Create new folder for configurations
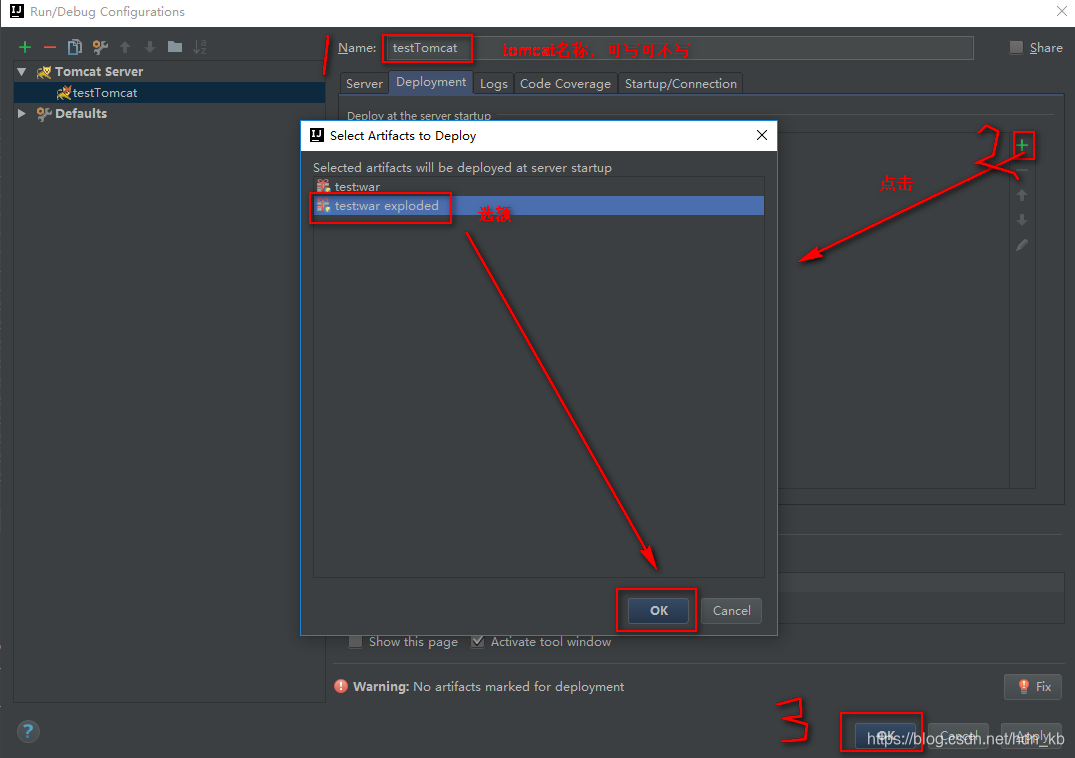 [x=175, y=47]
